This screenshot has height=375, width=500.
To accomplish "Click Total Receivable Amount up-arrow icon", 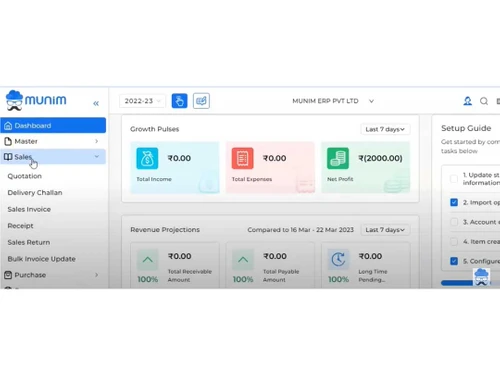I will click(x=148, y=260).
